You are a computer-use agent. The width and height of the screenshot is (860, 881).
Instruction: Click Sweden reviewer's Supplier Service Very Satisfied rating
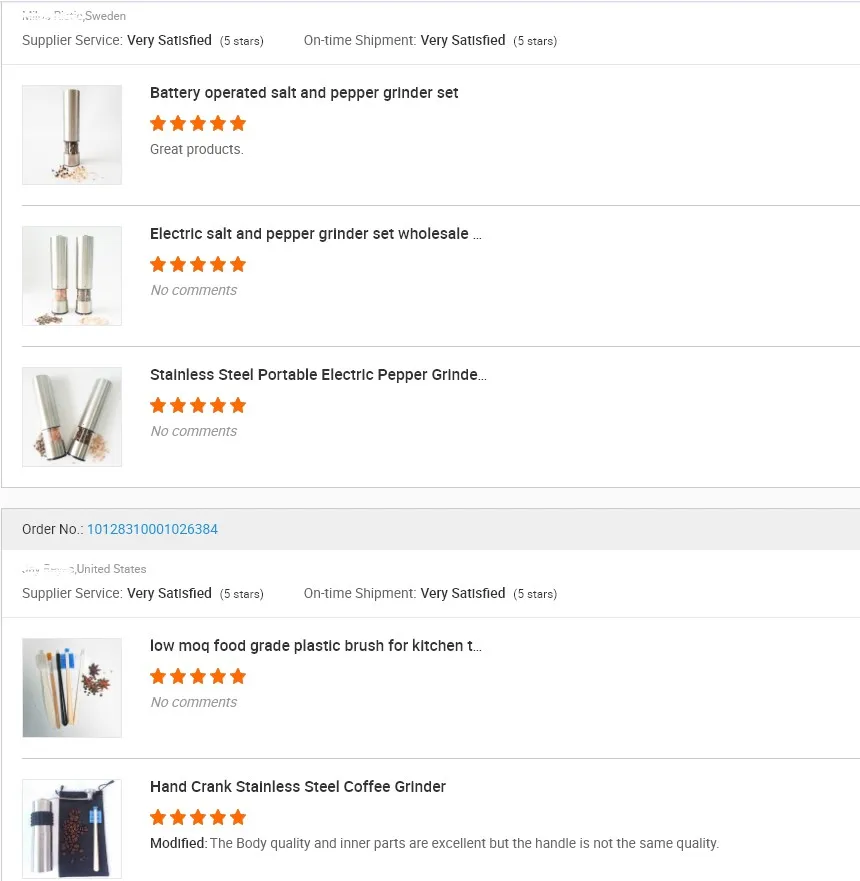point(169,41)
